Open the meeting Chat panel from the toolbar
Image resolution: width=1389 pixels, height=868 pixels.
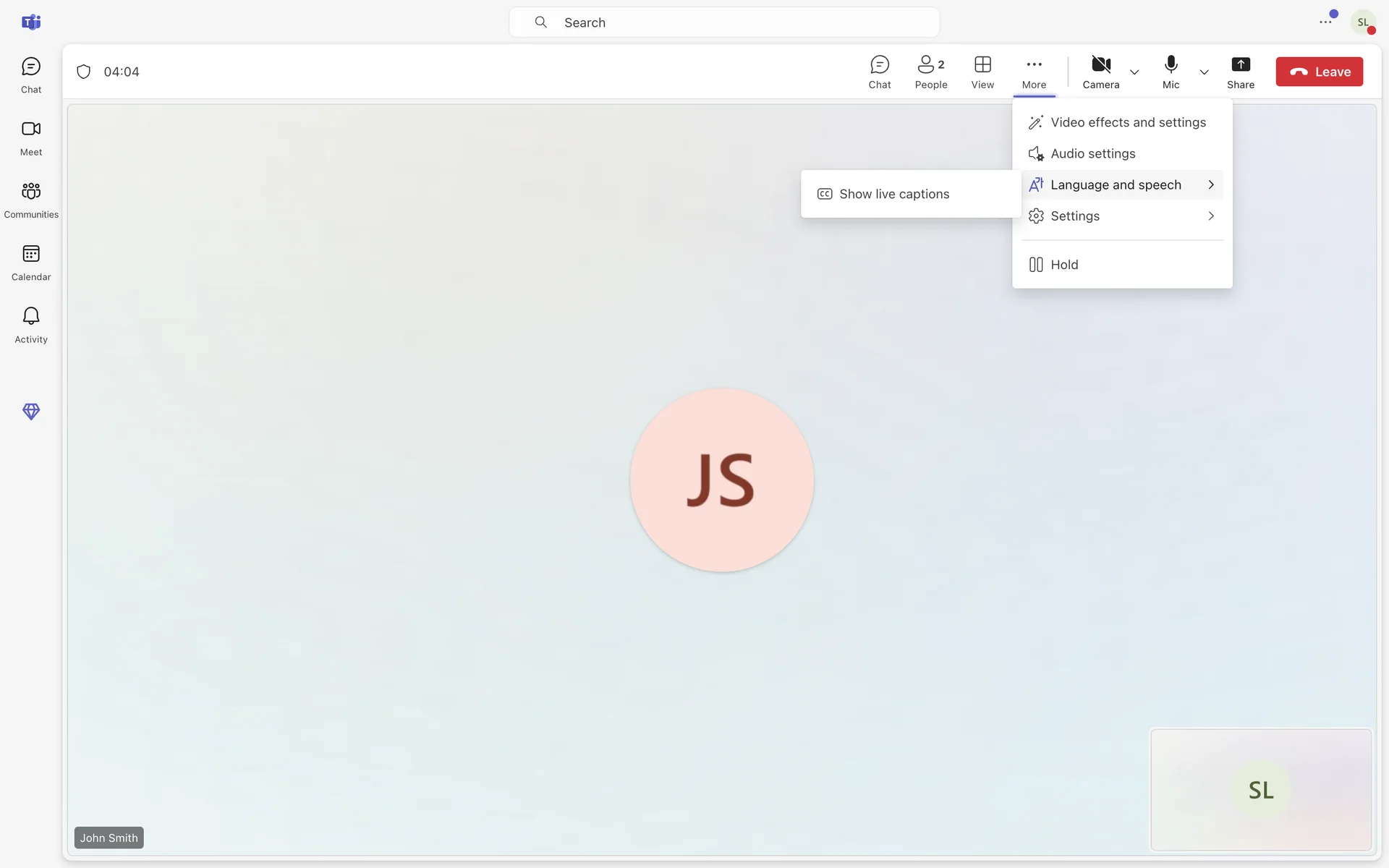[880, 72]
